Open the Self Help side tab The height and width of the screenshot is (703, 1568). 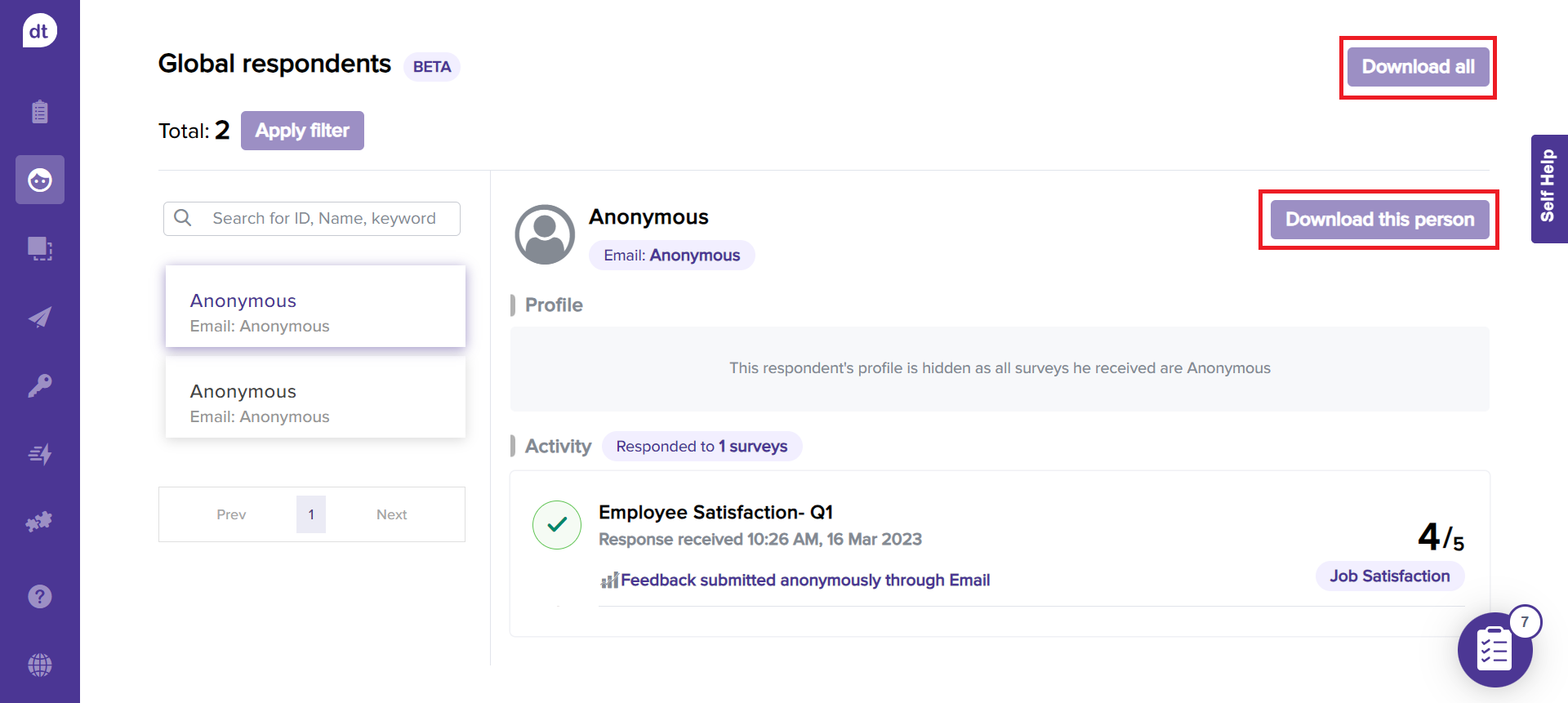click(x=1548, y=188)
